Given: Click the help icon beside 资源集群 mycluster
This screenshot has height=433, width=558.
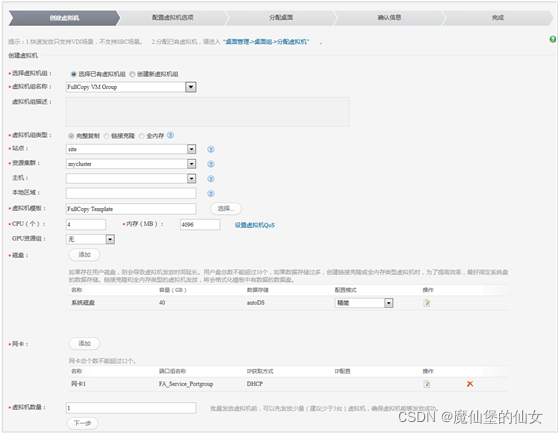Looking at the screenshot, I should 211,164.
